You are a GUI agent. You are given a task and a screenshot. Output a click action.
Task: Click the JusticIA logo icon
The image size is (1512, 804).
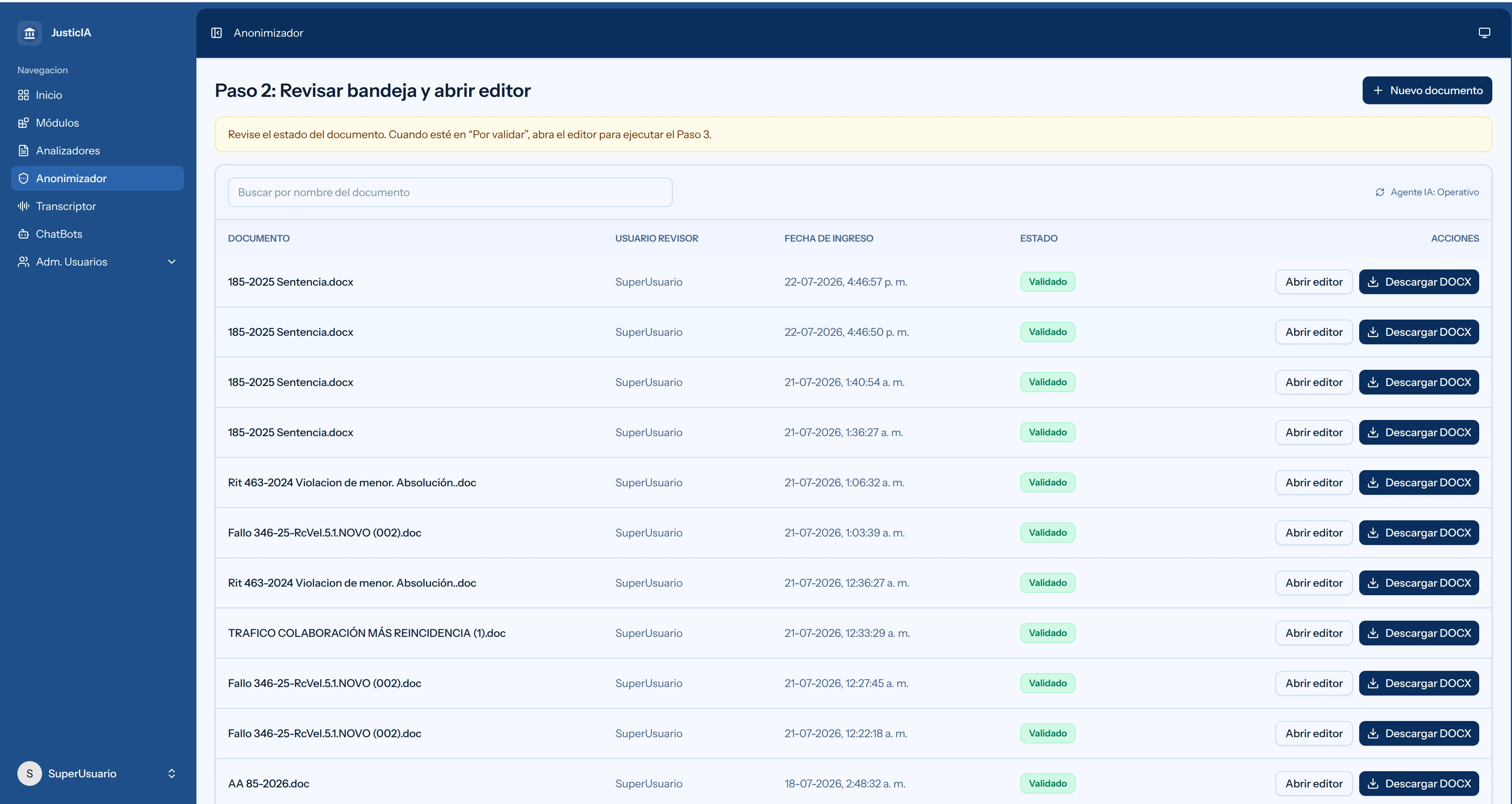point(29,33)
